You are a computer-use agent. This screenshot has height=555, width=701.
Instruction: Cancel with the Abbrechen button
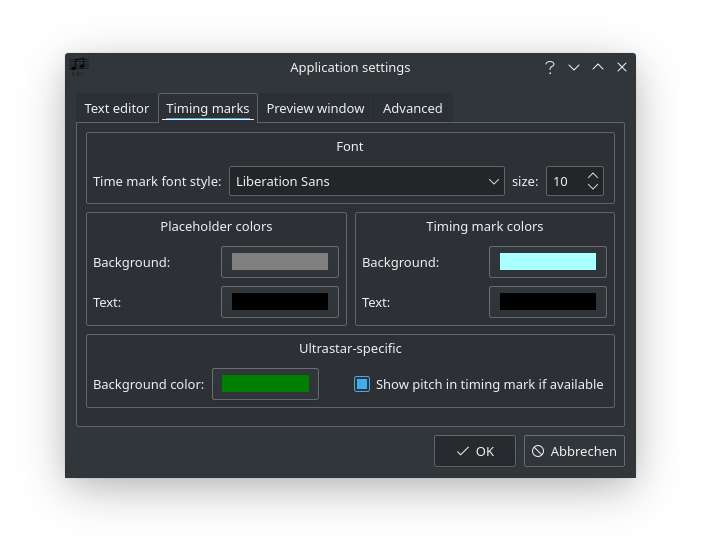pos(574,451)
